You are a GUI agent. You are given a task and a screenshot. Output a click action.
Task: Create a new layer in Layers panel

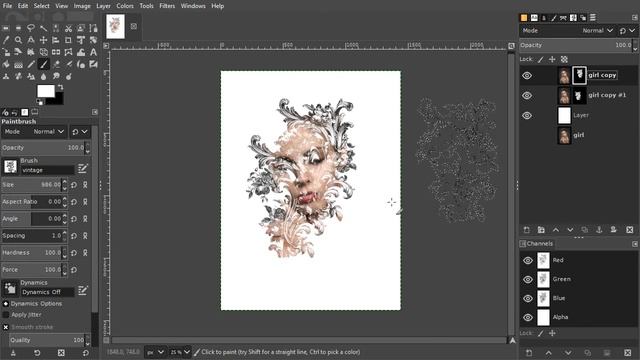[527, 230]
